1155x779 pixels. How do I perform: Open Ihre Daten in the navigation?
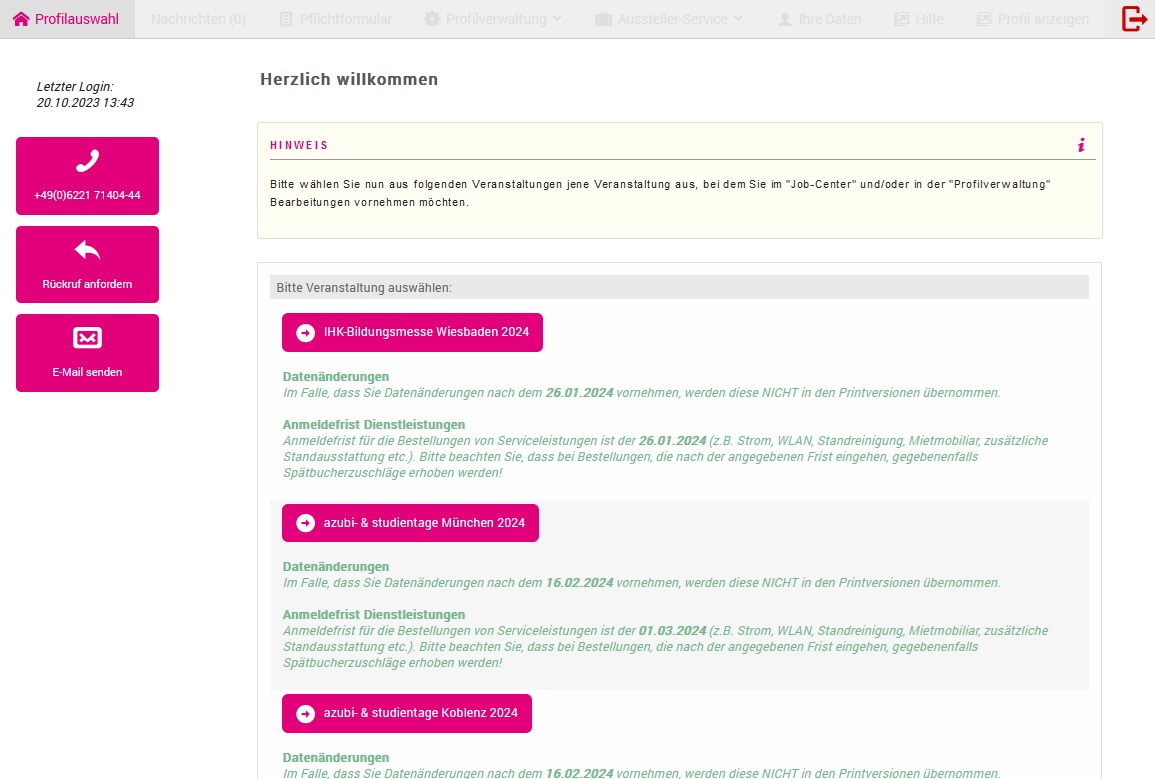tap(819, 19)
